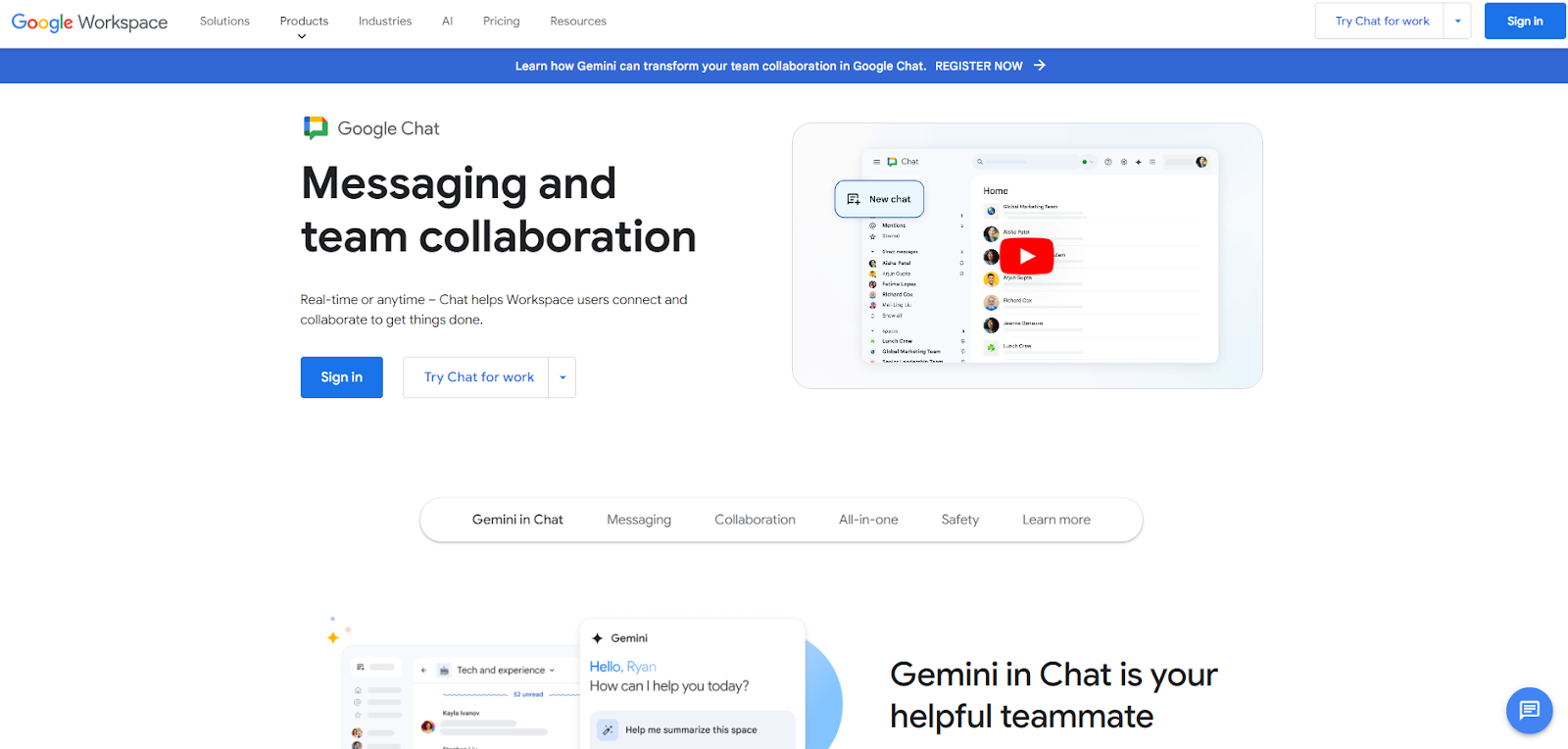Open the Resources menu
1568x749 pixels.
pyautogui.click(x=578, y=21)
